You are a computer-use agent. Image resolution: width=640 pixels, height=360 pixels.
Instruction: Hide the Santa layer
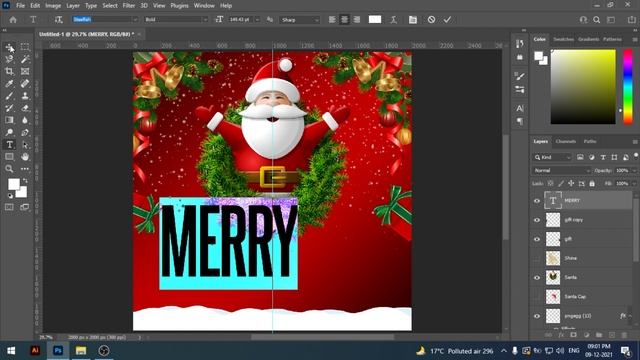click(x=537, y=278)
